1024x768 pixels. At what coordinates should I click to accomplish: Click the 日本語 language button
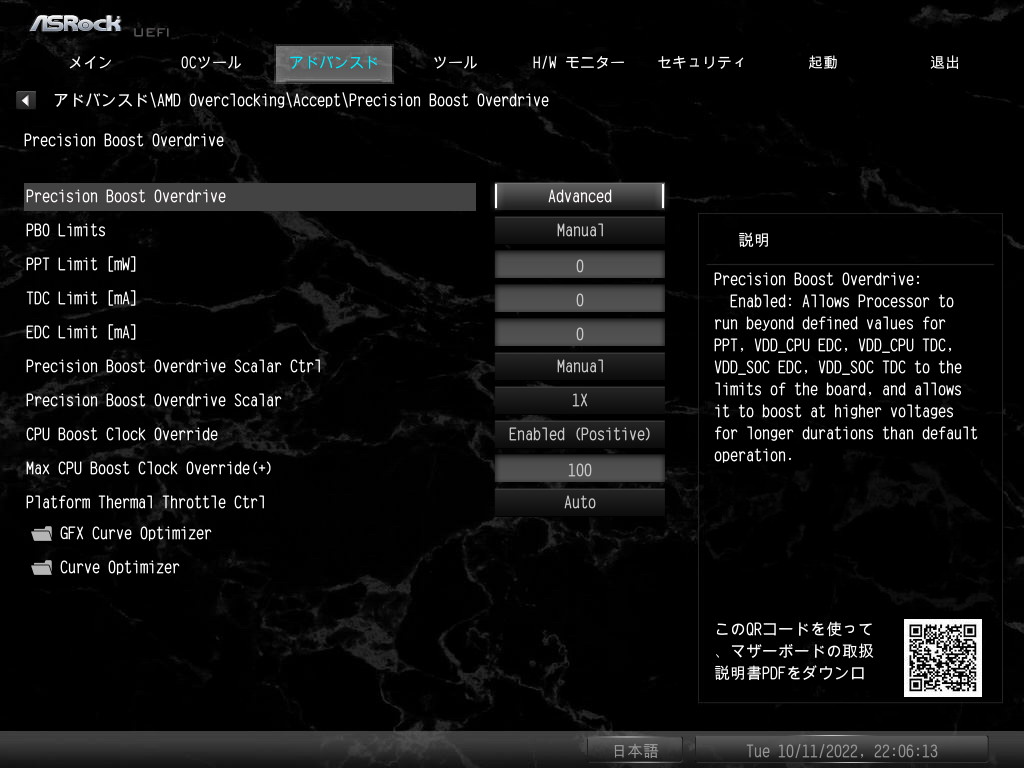[635, 750]
